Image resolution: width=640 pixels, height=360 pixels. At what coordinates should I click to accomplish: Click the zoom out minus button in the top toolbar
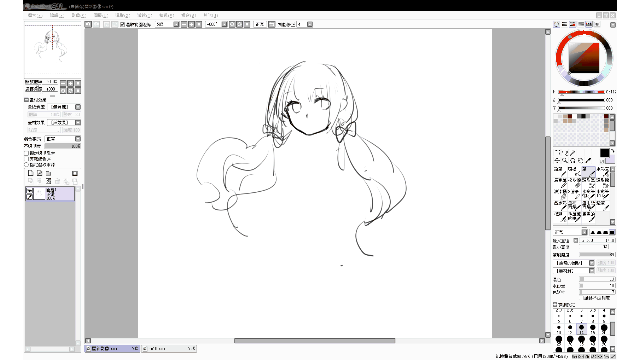pos(184,24)
